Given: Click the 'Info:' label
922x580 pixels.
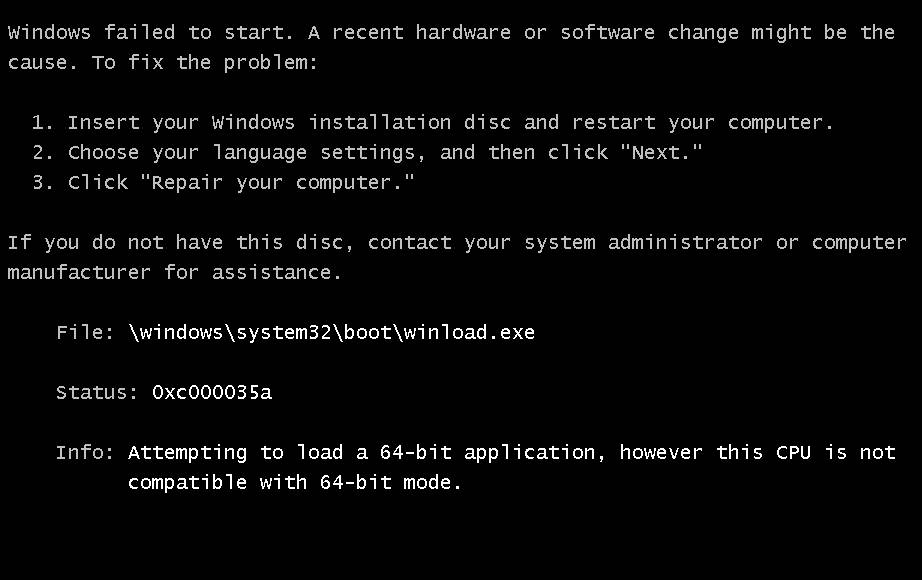Looking at the screenshot, I should pyautogui.click(x=85, y=452).
